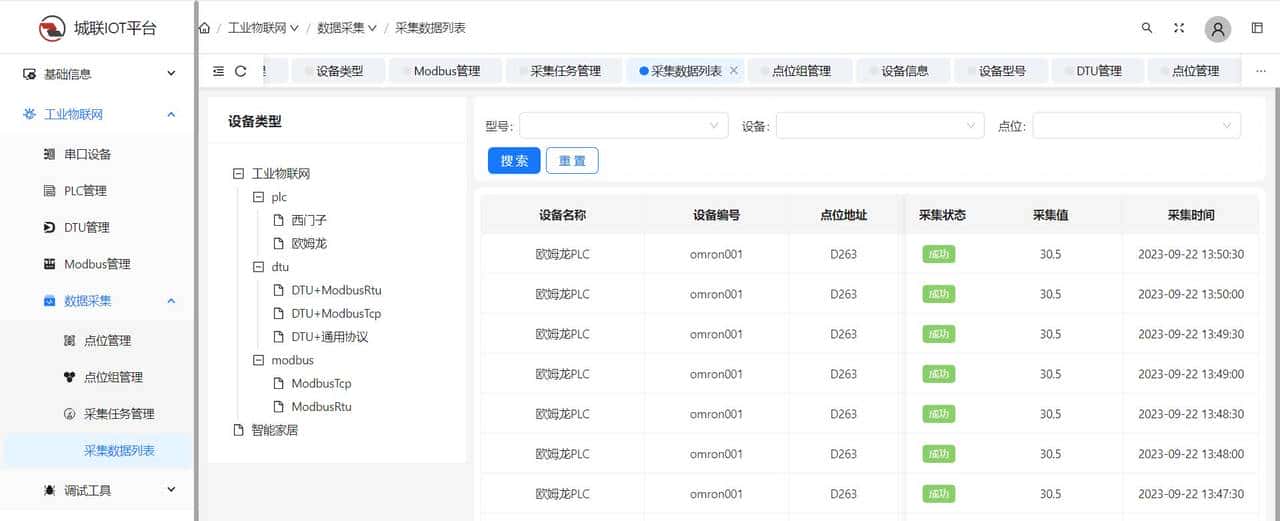Open the tab overflow menu (three dots)
1280x521 pixels.
click(x=1260, y=71)
